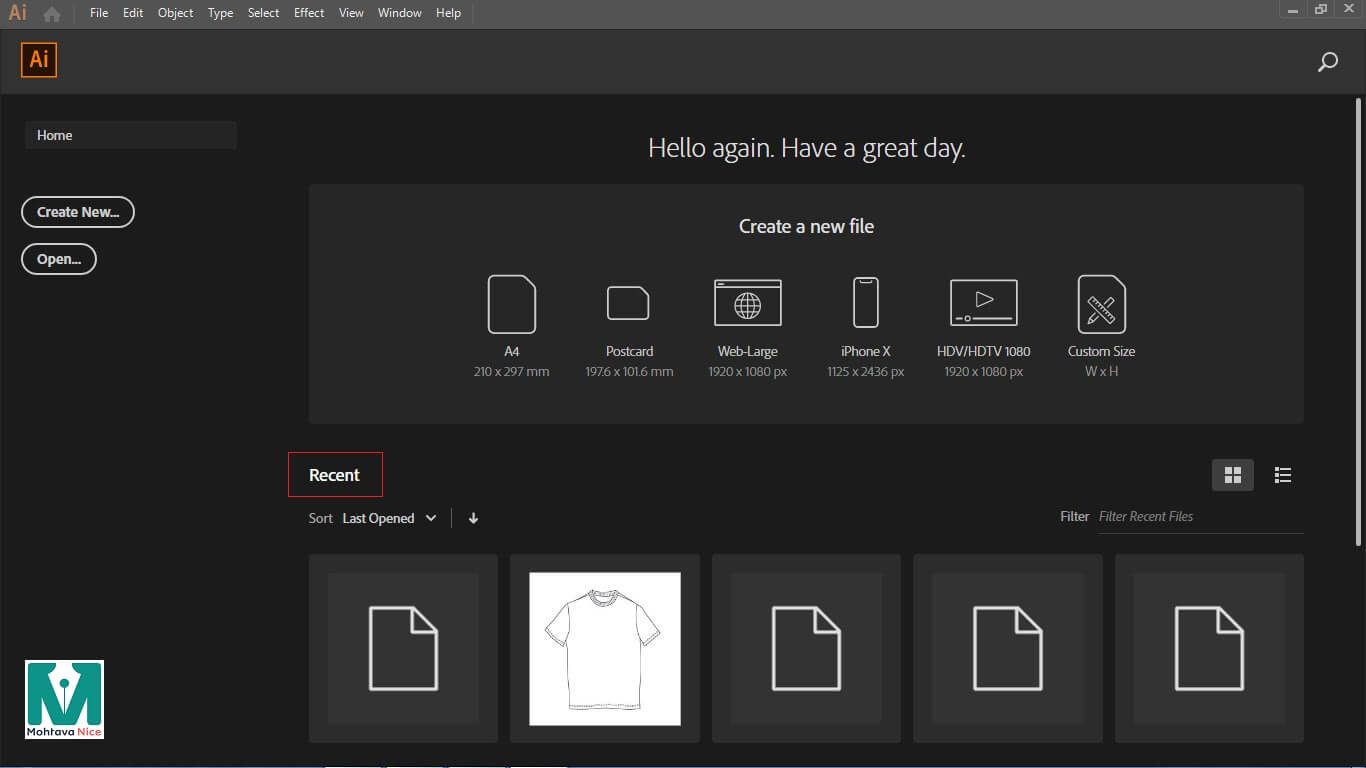The width and height of the screenshot is (1366, 768).
Task: Click the Filter Recent Files field
Action: [1199, 517]
